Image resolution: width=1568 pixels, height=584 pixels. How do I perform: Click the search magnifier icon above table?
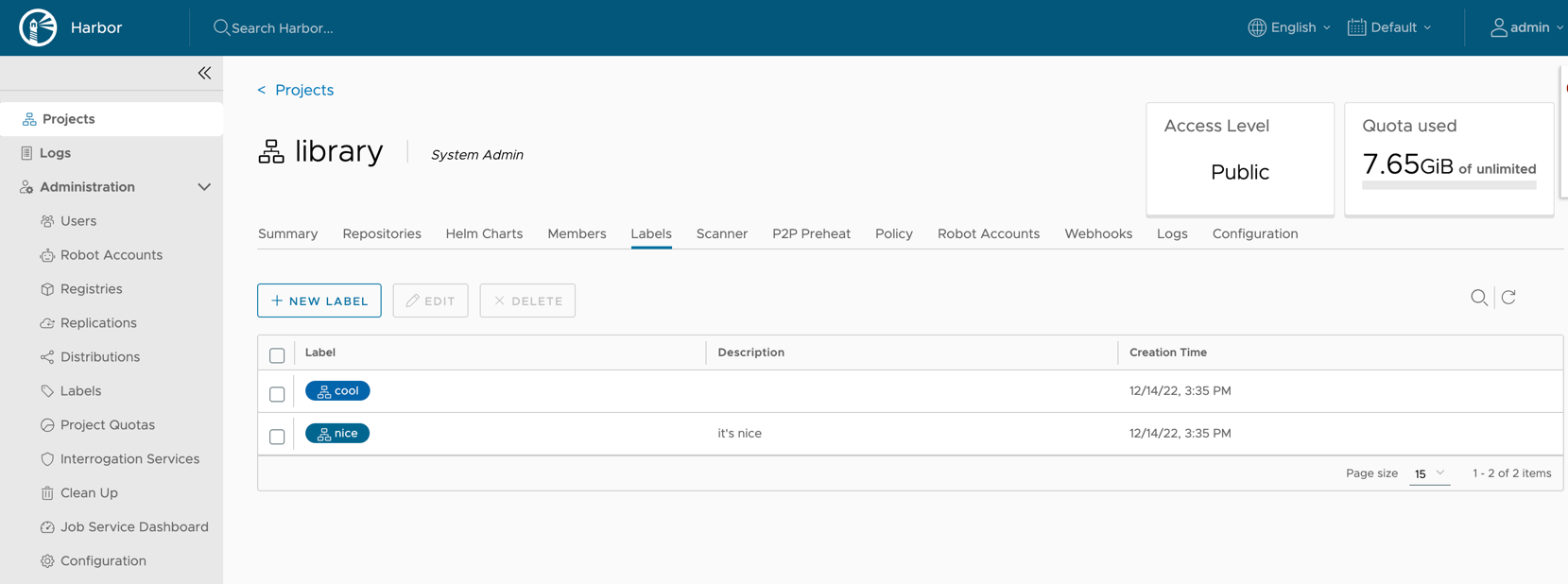tap(1478, 298)
